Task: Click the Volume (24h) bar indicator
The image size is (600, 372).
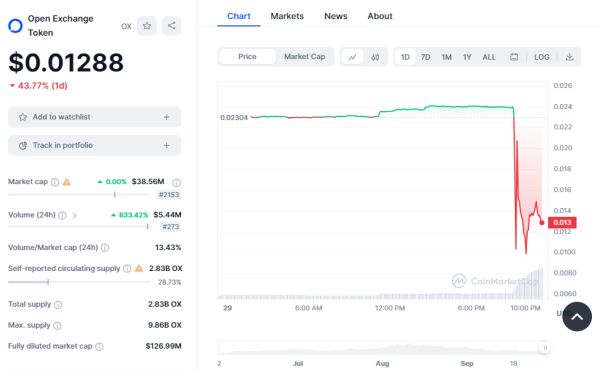Action: [79, 227]
